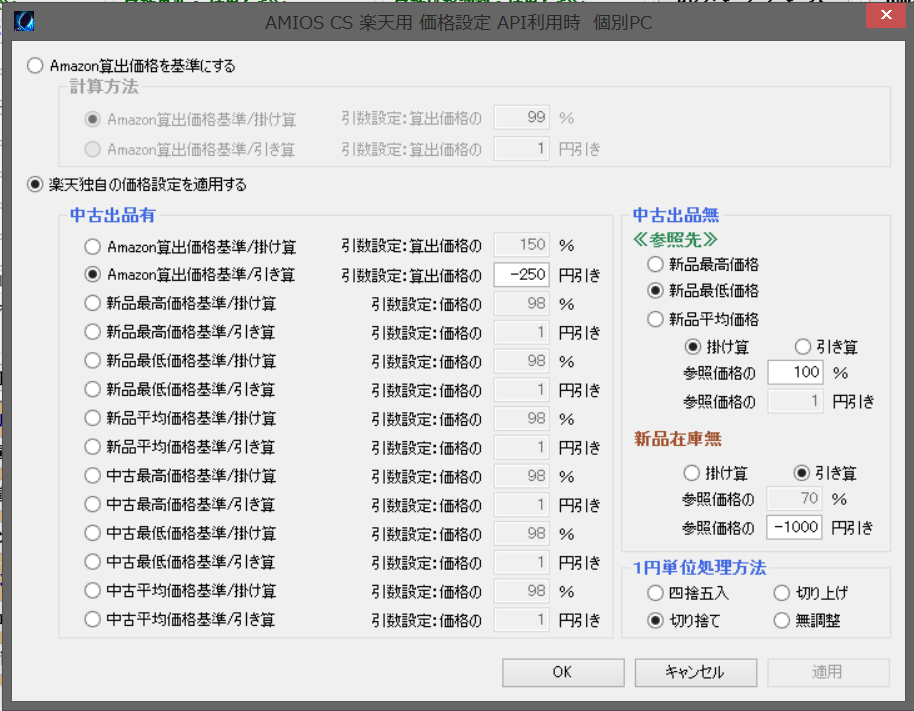Click the -1000 円引き input field

click(795, 527)
